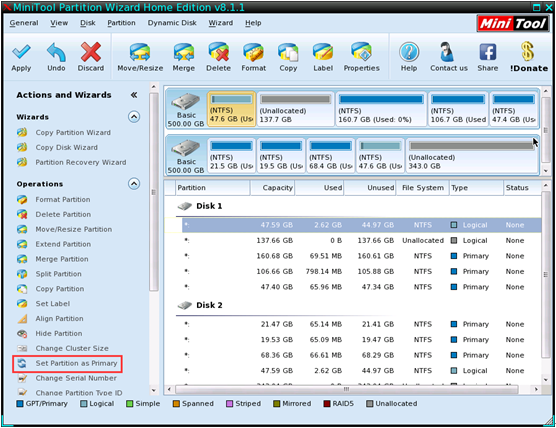Sort by the File System column header

(x=423, y=188)
